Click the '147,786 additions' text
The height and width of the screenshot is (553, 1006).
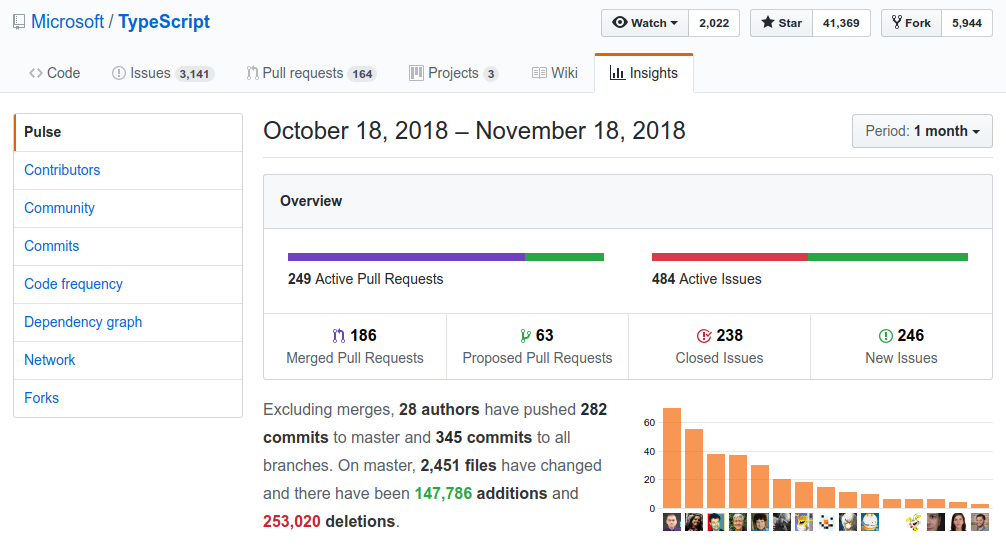(481, 493)
